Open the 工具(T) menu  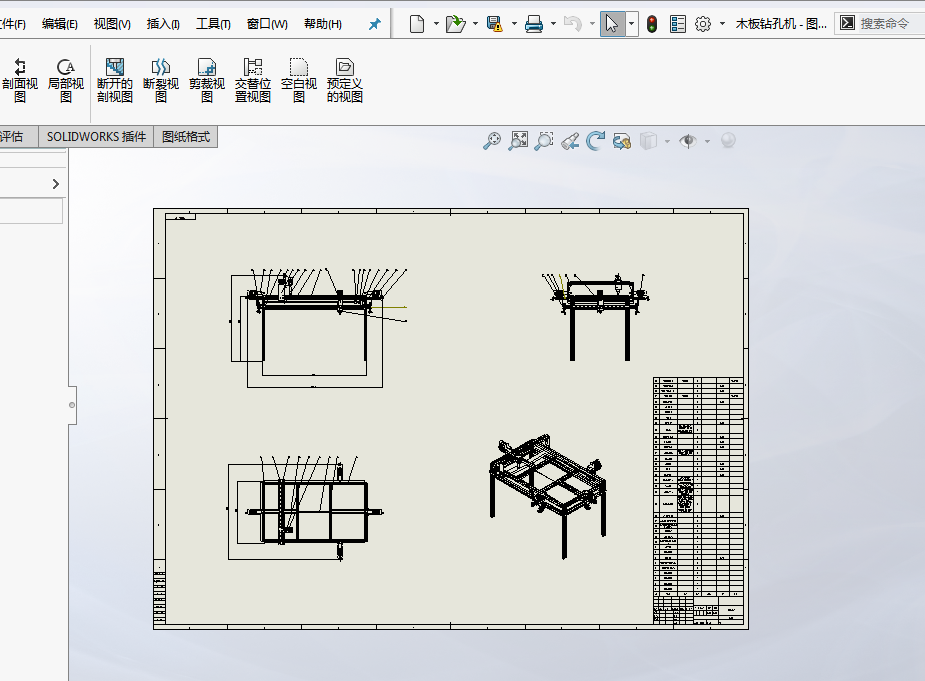213,24
